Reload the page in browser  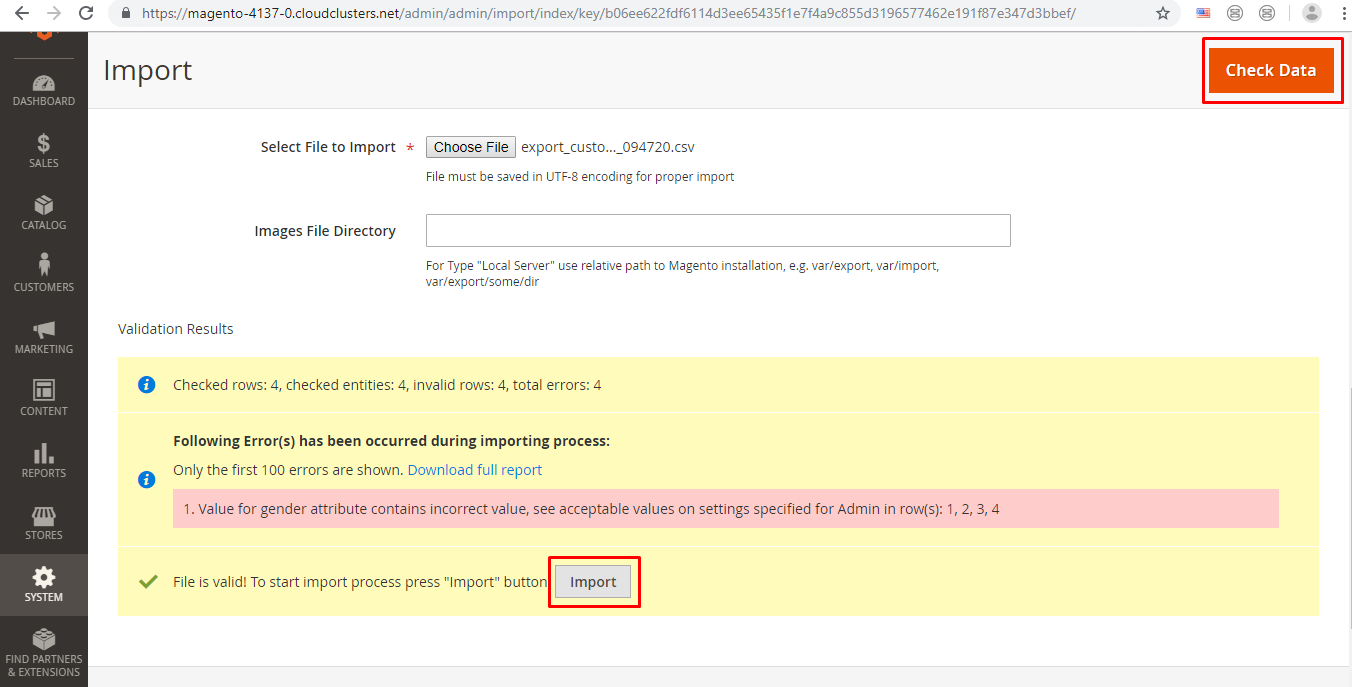(x=87, y=14)
